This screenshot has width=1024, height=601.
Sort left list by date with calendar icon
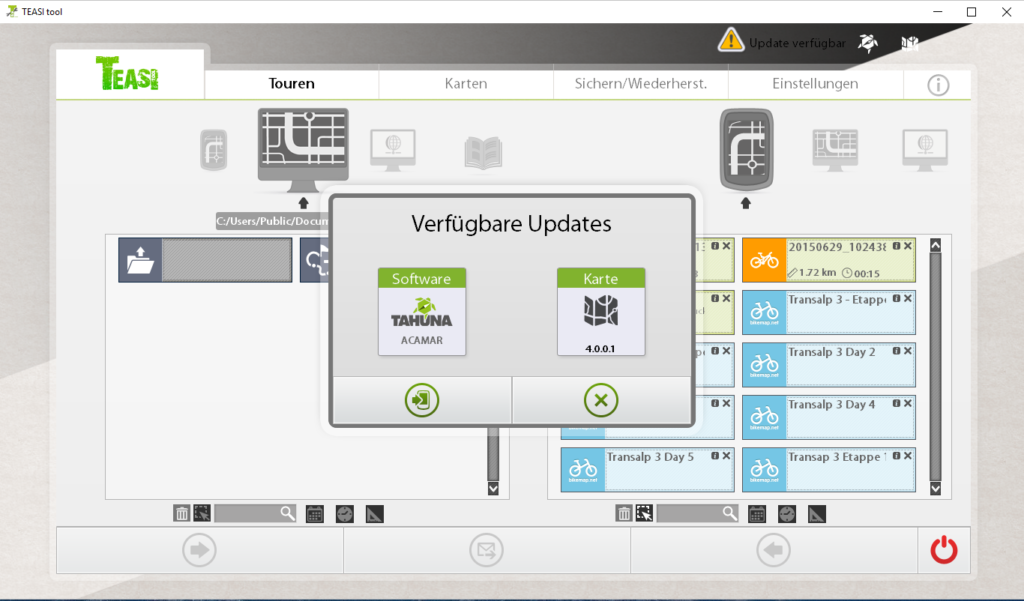315,514
